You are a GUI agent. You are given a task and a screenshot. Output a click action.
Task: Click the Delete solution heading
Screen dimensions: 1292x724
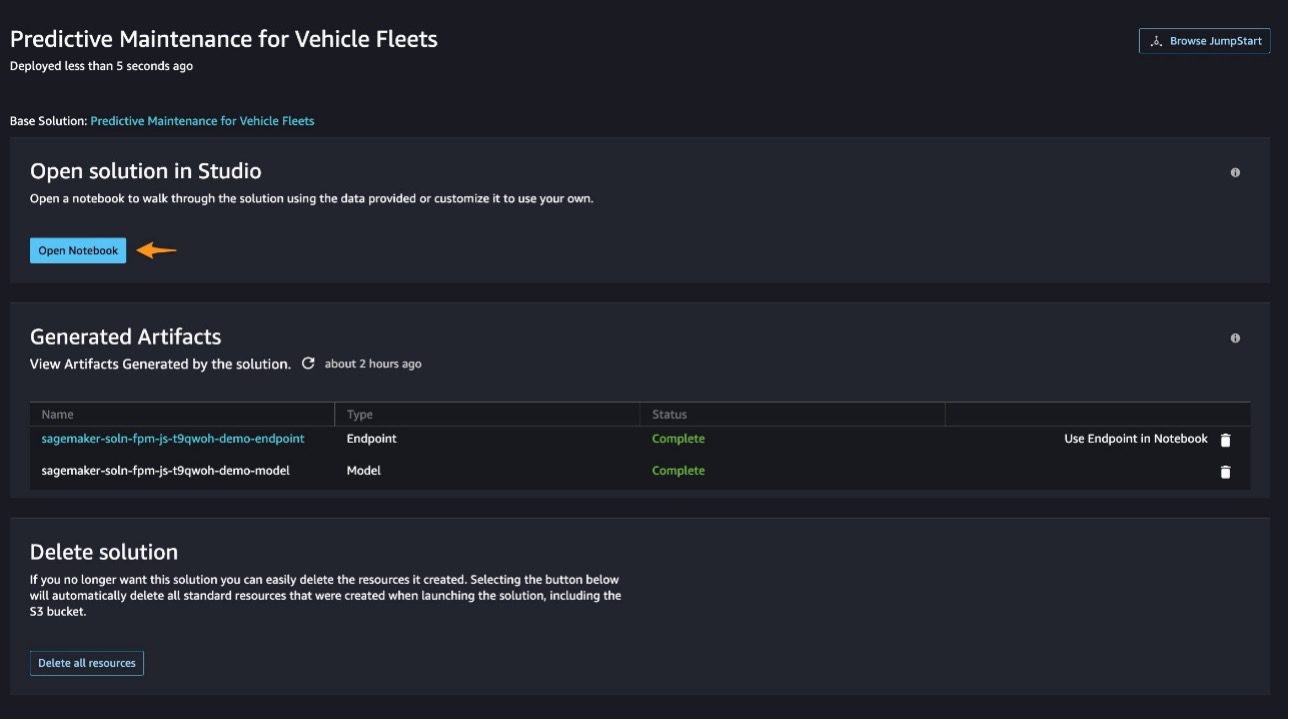tap(104, 552)
